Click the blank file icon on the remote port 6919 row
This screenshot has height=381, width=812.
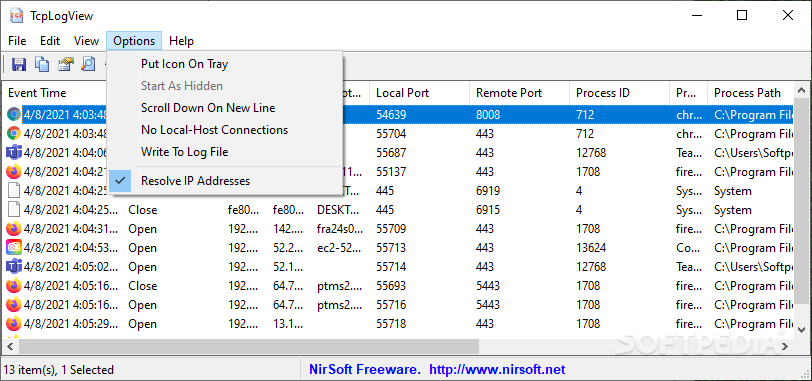pyautogui.click(x=14, y=190)
